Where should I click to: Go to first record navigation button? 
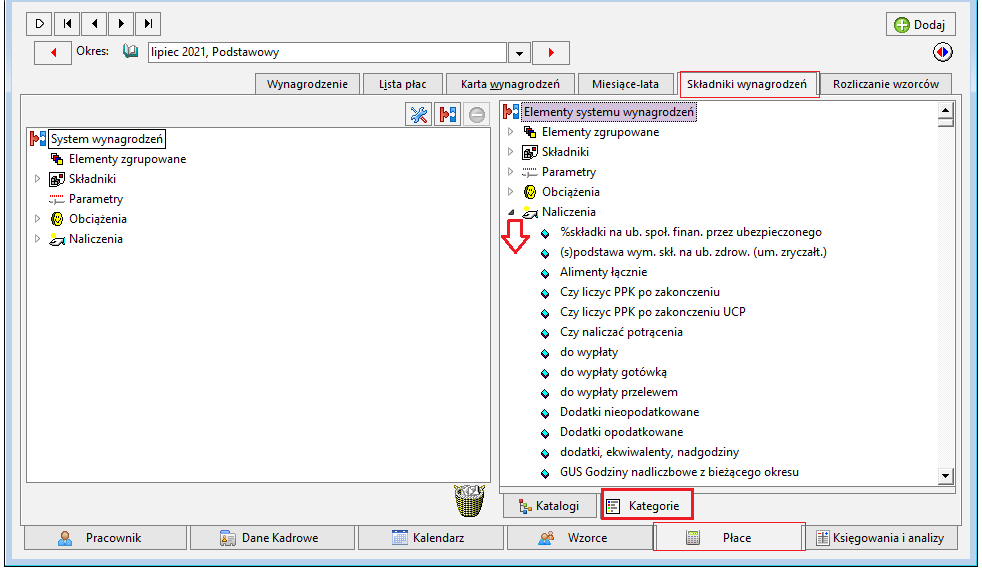67,24
